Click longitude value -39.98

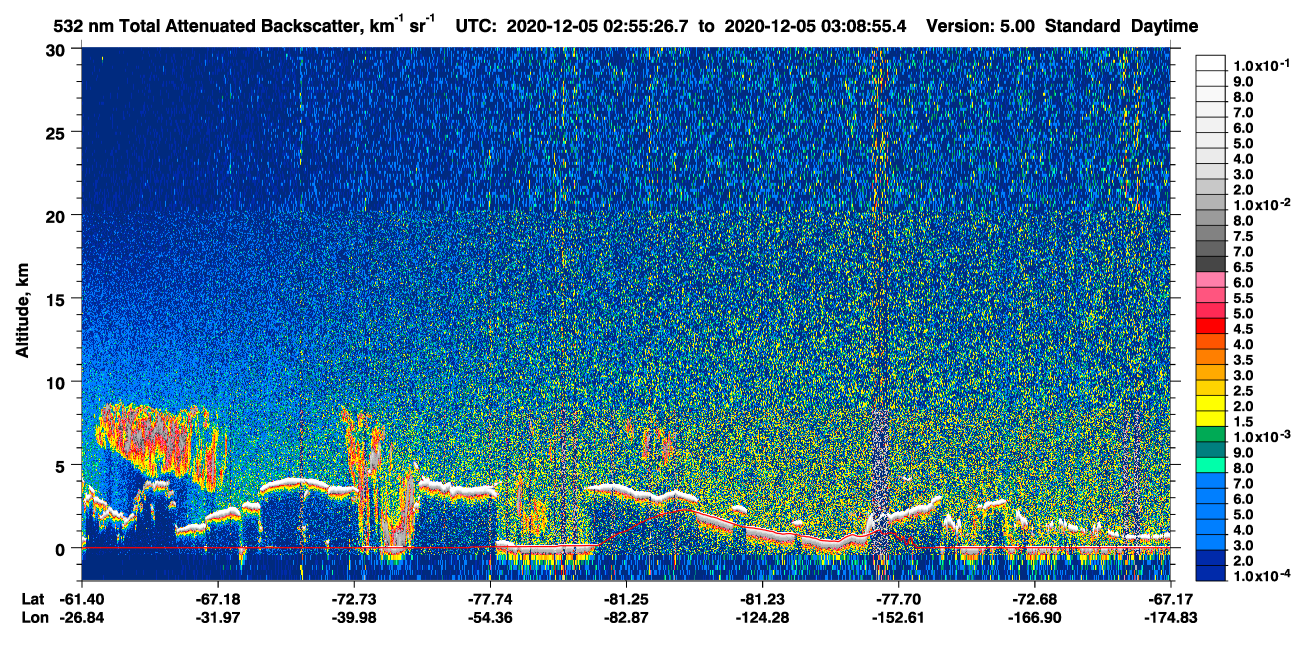[x=355, y=617]
